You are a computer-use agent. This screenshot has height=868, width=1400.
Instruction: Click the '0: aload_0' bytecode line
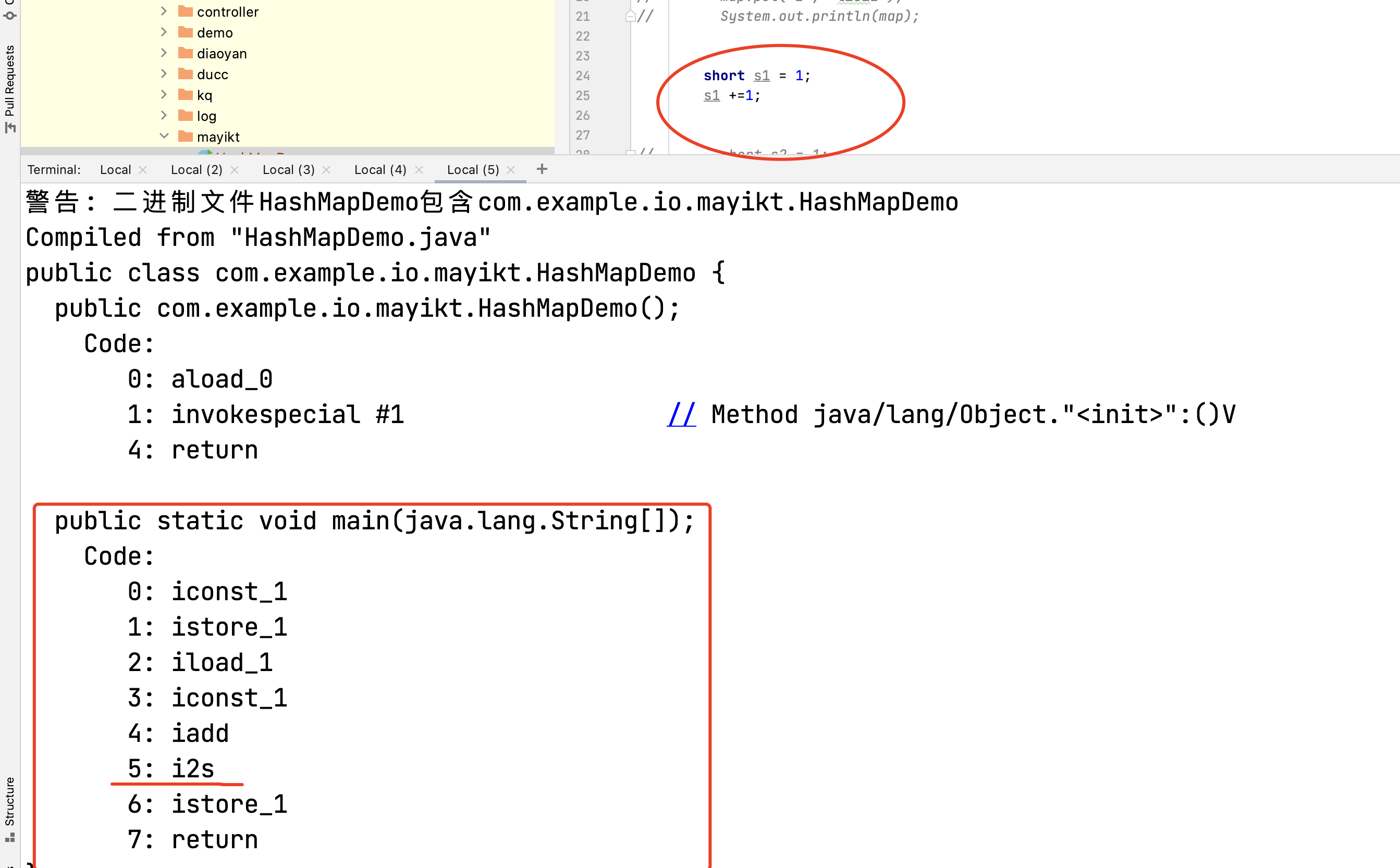[x=200, y=379]
